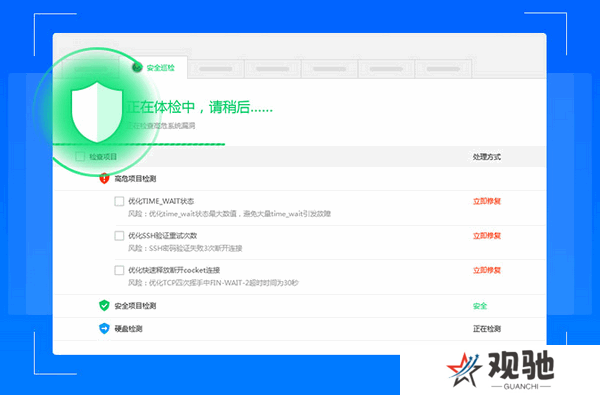Open the blank tab next to 安全巡检
Screen dimensions: 600x395
[216, 69]
